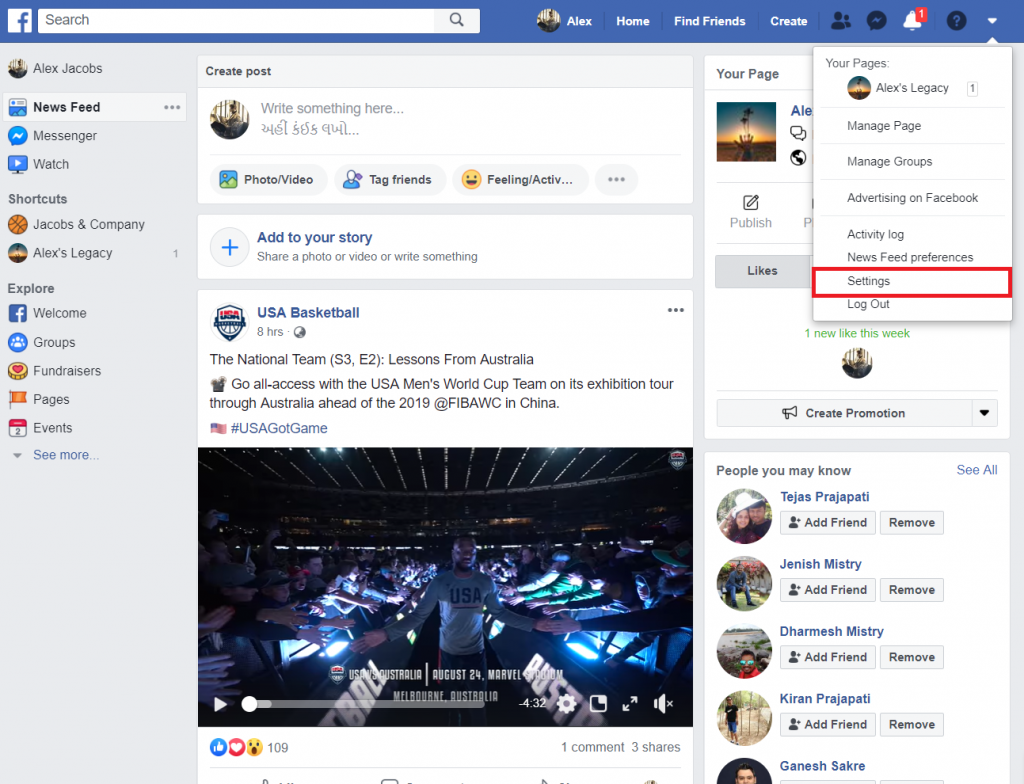Click Create in the top bar

click(788, 21)
